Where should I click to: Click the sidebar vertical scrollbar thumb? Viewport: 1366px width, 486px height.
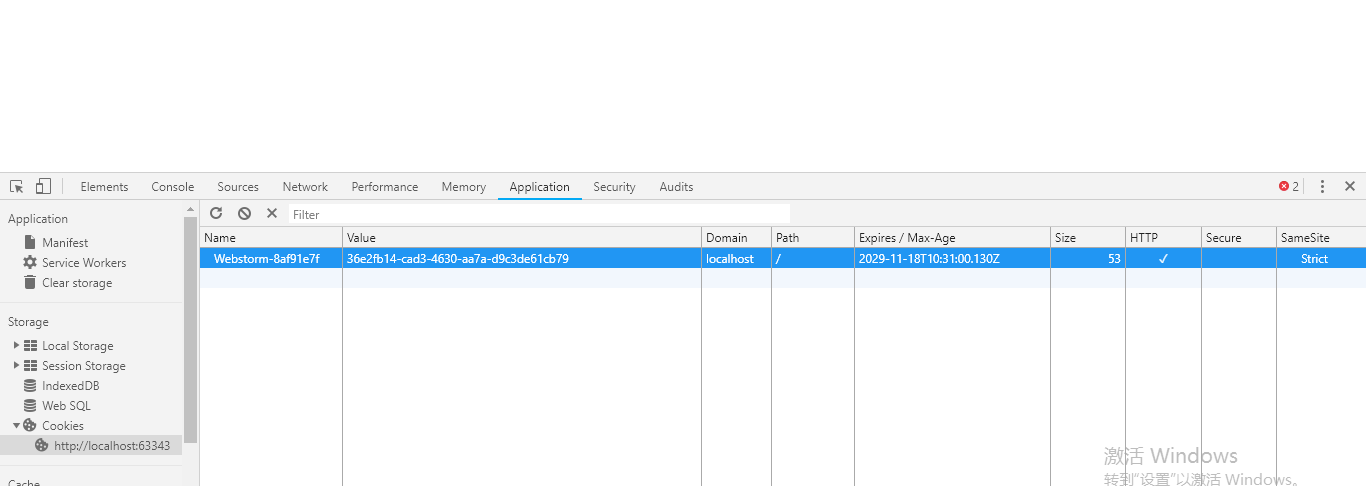(191, 330)
